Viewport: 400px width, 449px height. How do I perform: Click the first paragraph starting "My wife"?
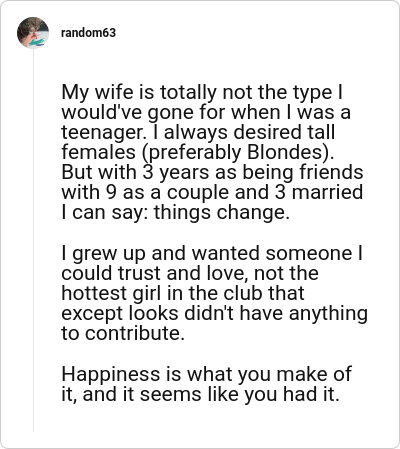(x=212, y=152)
